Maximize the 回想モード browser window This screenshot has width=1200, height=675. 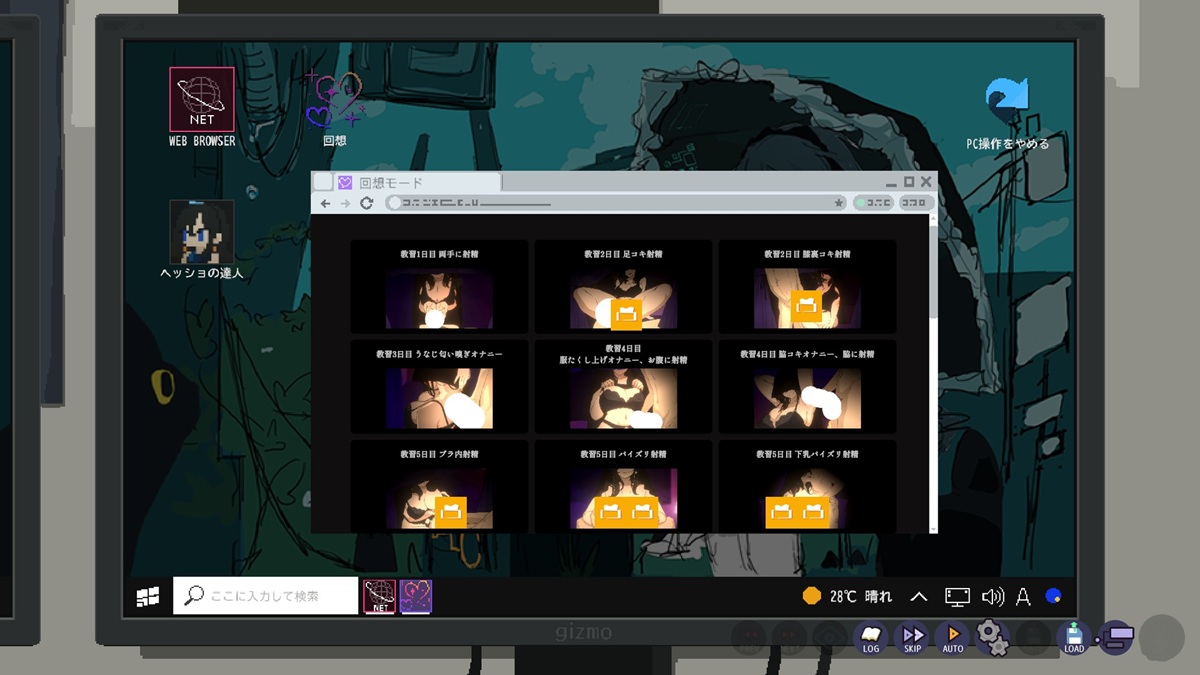(909, 182)
